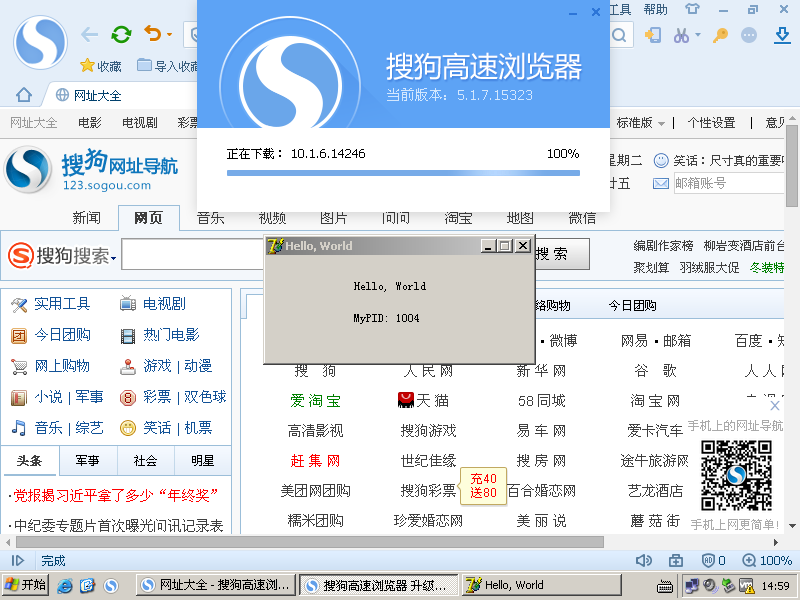
Task: Select the 军事 news tab
Action: click(x=87, y=461)
